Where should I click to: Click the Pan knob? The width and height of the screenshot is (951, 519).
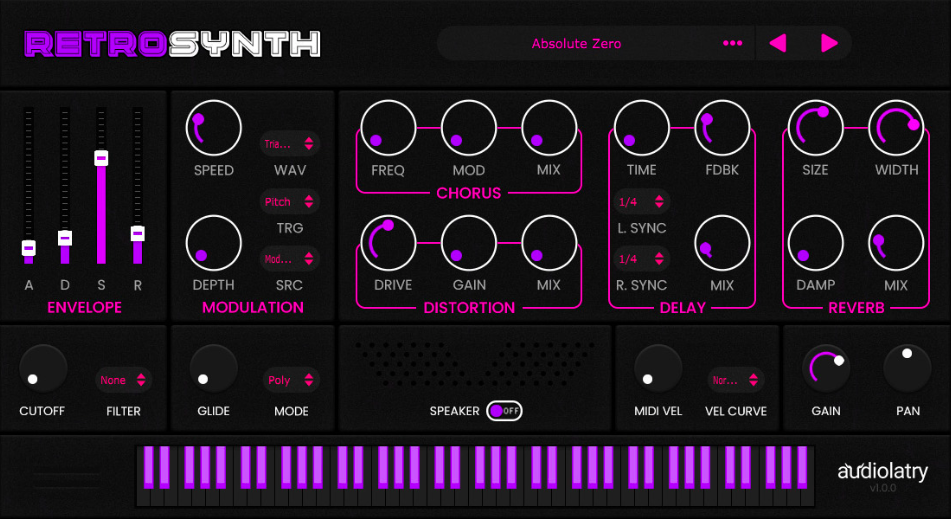click(x=907, y=369)
